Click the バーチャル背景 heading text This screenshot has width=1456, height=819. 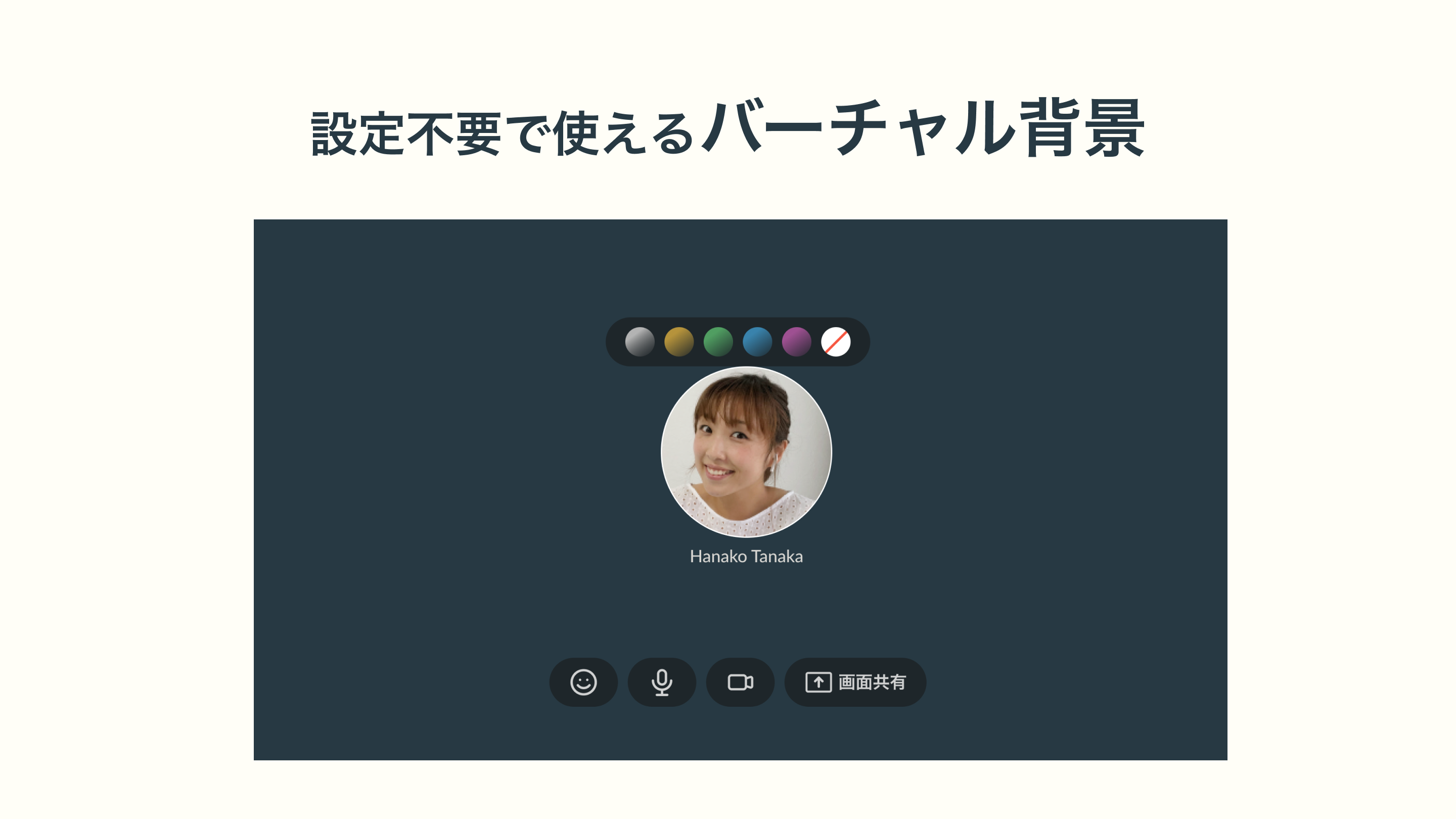coord(923,128)
